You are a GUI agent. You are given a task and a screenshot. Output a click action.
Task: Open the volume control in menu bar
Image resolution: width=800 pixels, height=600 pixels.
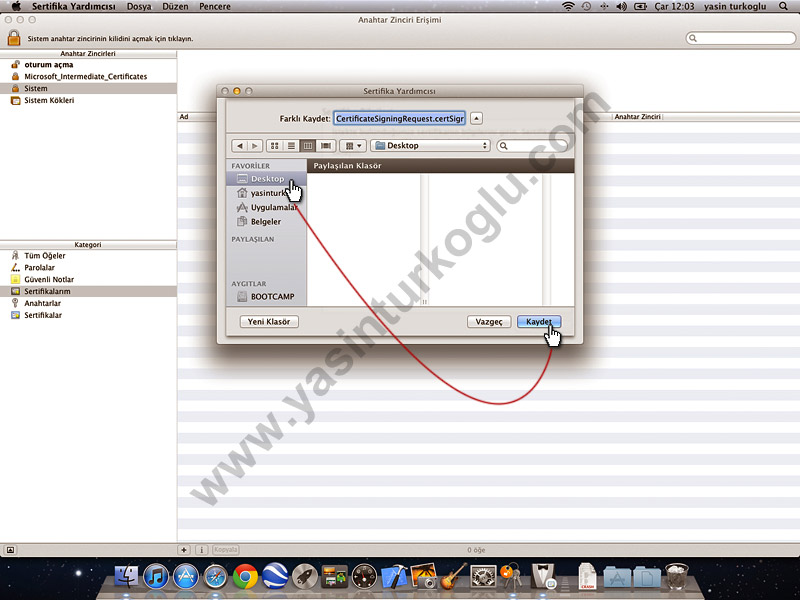(x=621, y=6)
